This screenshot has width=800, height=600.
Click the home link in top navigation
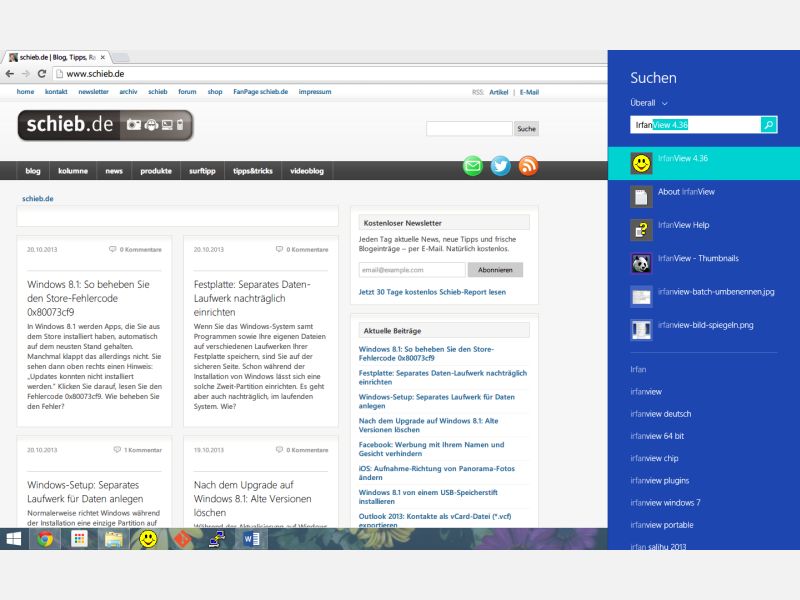point(26,92)
